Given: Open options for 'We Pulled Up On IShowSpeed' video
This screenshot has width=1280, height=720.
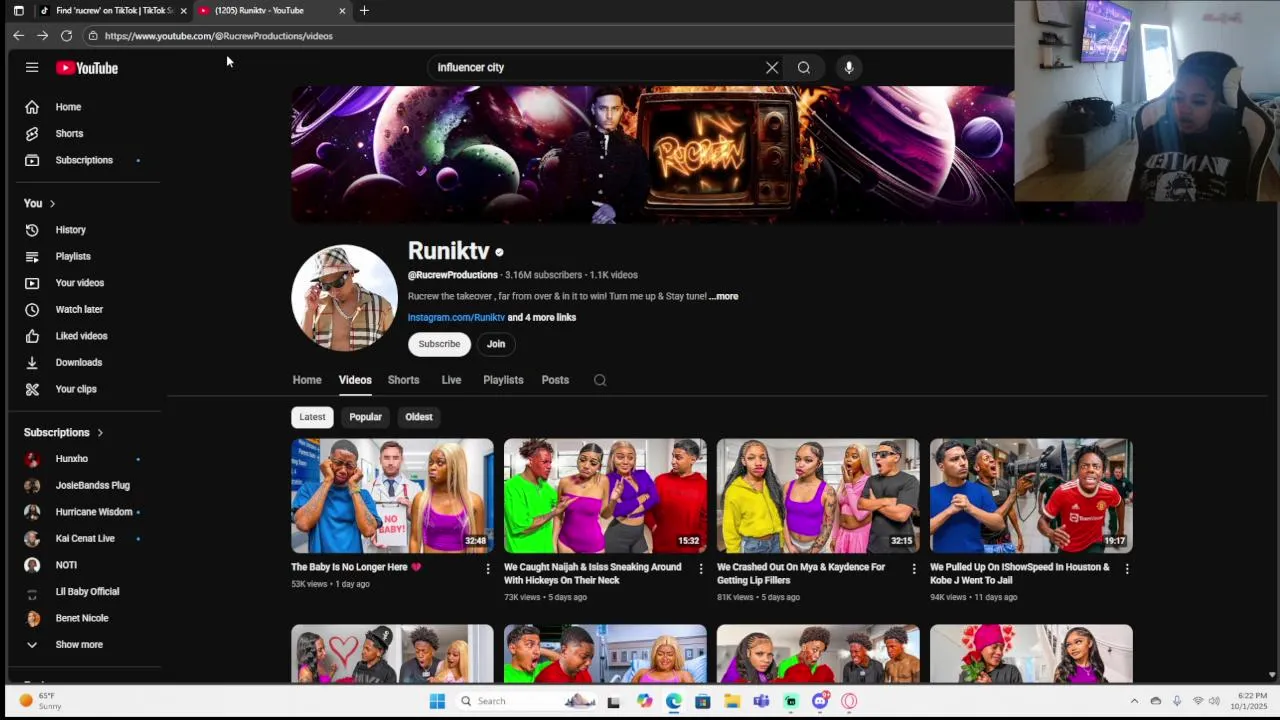Looking at the screenshot, I should pos(1126,568).
